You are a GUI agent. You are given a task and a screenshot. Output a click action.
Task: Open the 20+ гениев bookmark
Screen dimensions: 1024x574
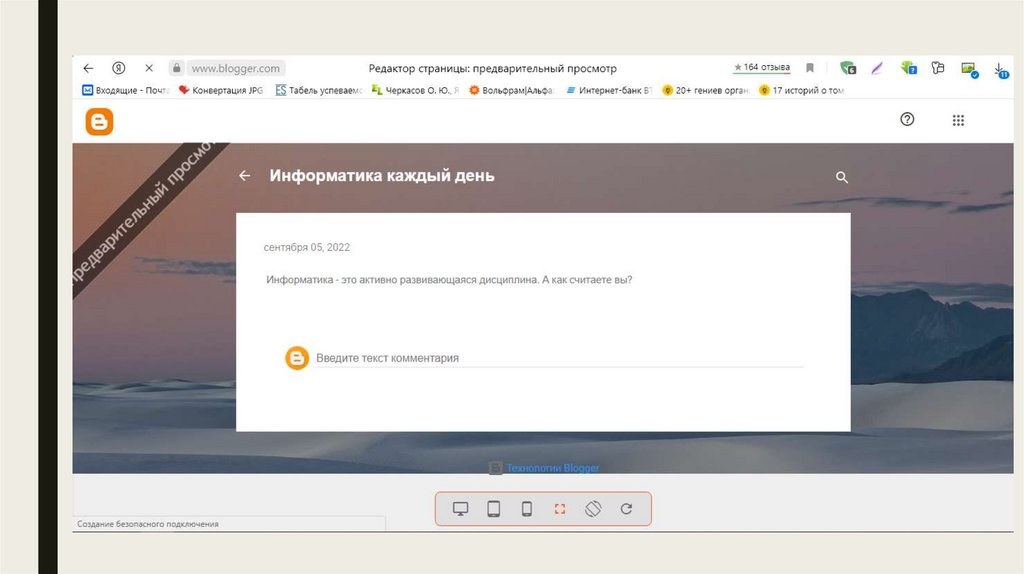tap(705, 90)
